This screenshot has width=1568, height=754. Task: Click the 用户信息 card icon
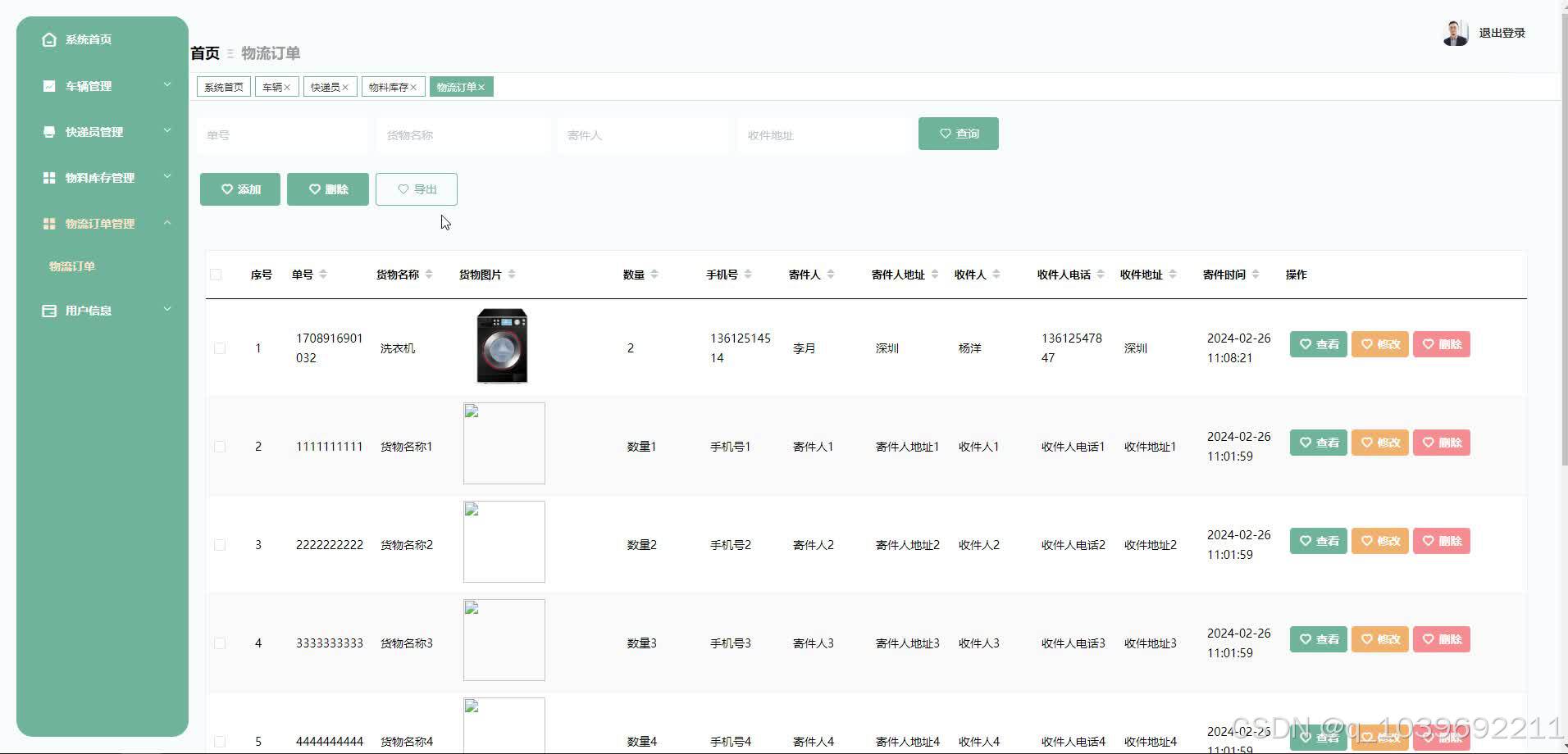pyautogui.click(x=49, y=311)
